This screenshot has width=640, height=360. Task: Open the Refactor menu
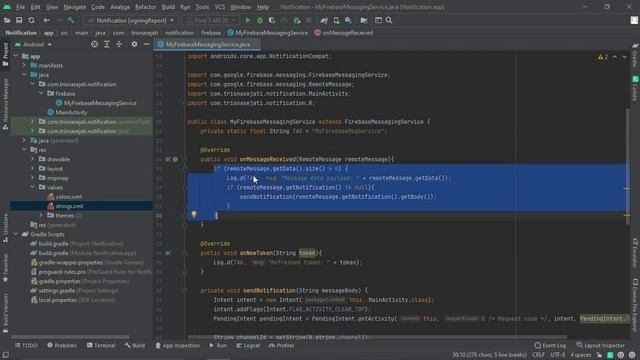[x=146, y=7]
